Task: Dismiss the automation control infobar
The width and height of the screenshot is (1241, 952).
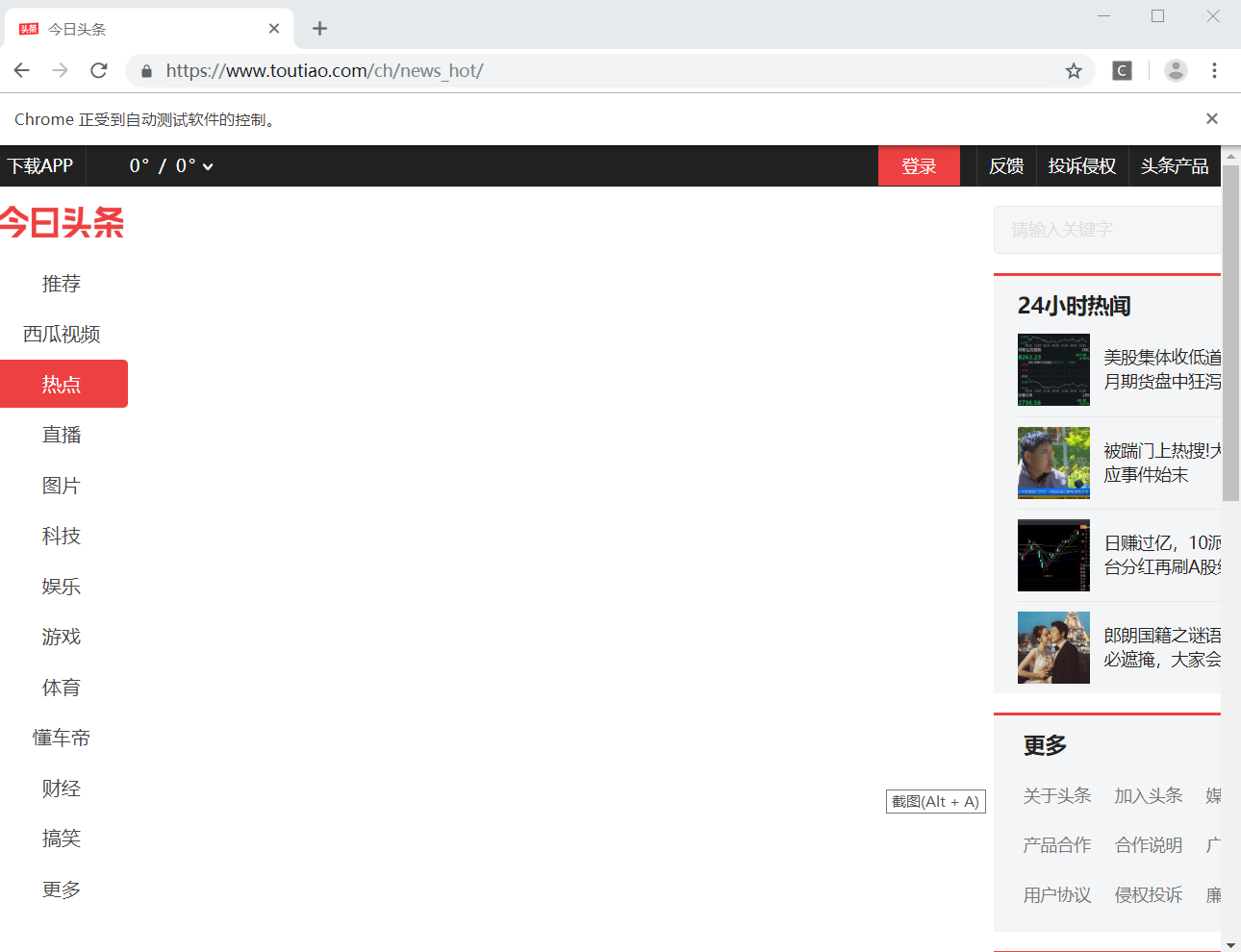Action: click(1212, 118)
